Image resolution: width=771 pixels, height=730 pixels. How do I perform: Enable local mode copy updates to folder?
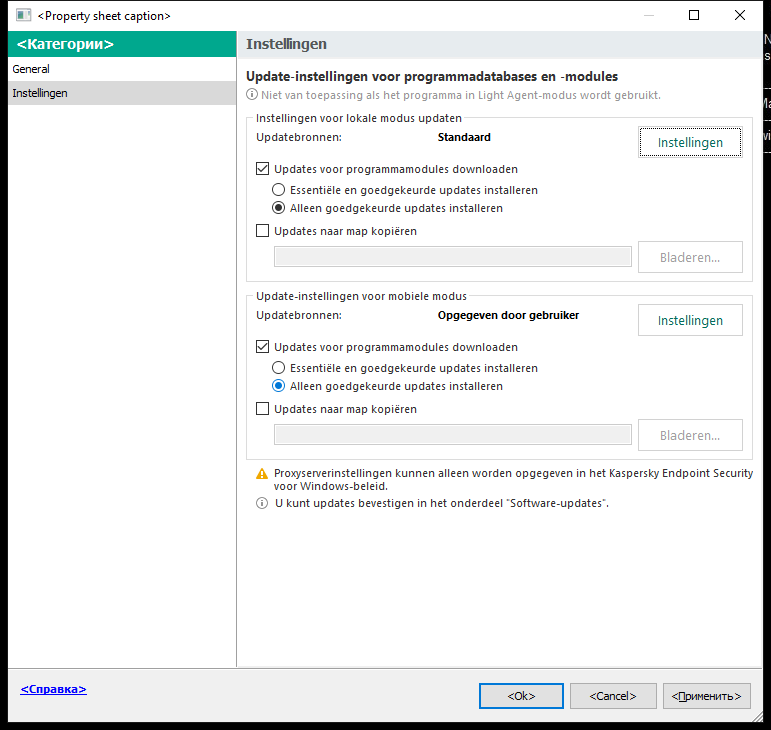tap(263, 231)
